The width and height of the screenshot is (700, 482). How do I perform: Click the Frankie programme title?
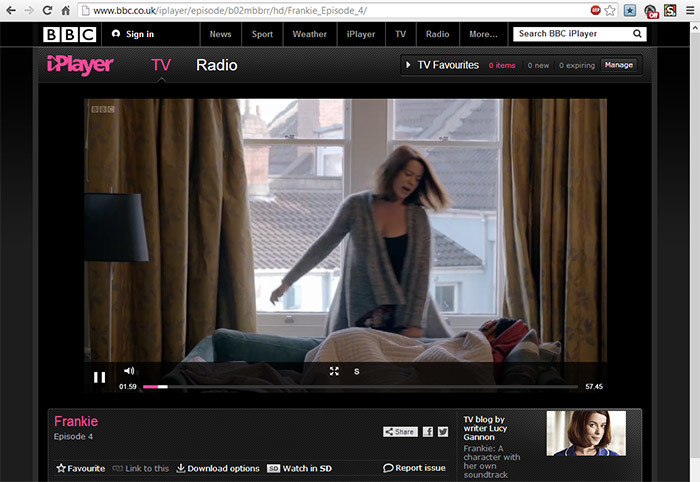click(x=76, y=421)
